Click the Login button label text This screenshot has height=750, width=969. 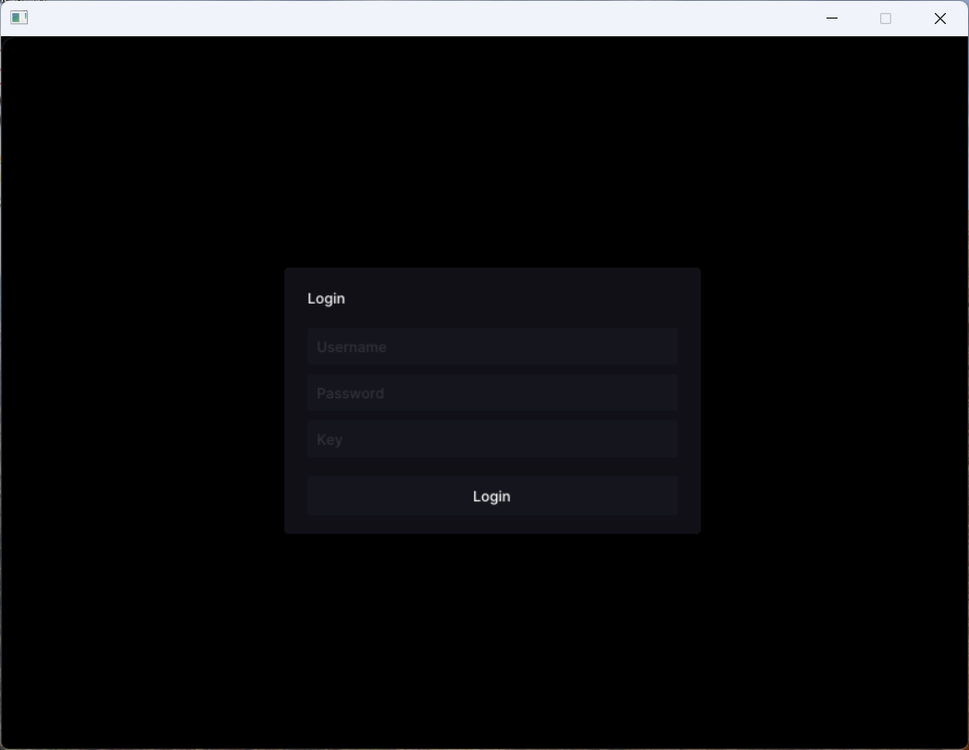491,496
